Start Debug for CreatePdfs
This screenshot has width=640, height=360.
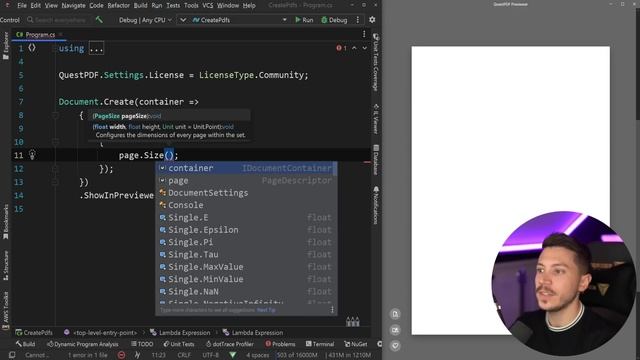334,20
